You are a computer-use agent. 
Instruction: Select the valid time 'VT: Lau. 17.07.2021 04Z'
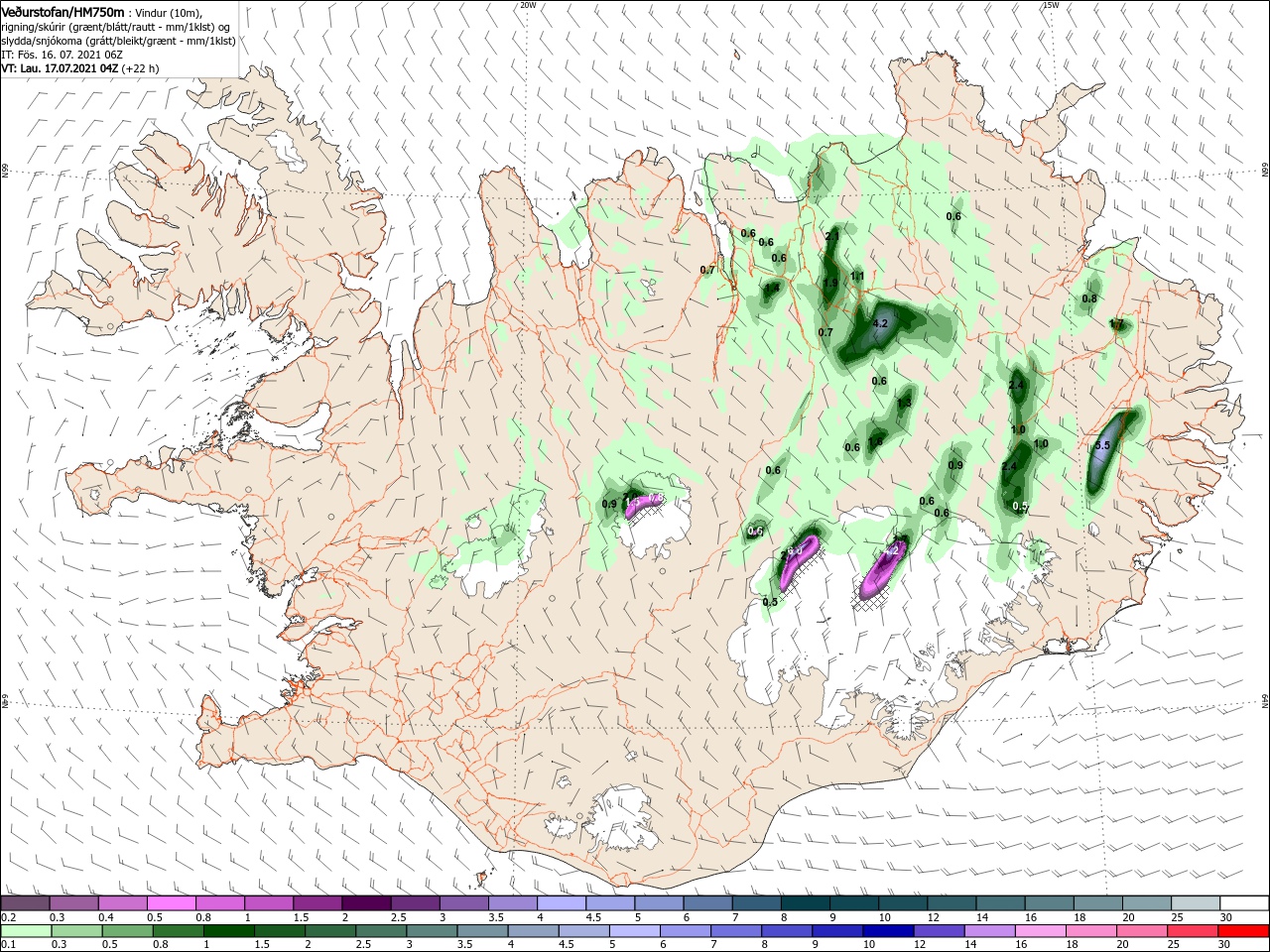click(61, 68)
